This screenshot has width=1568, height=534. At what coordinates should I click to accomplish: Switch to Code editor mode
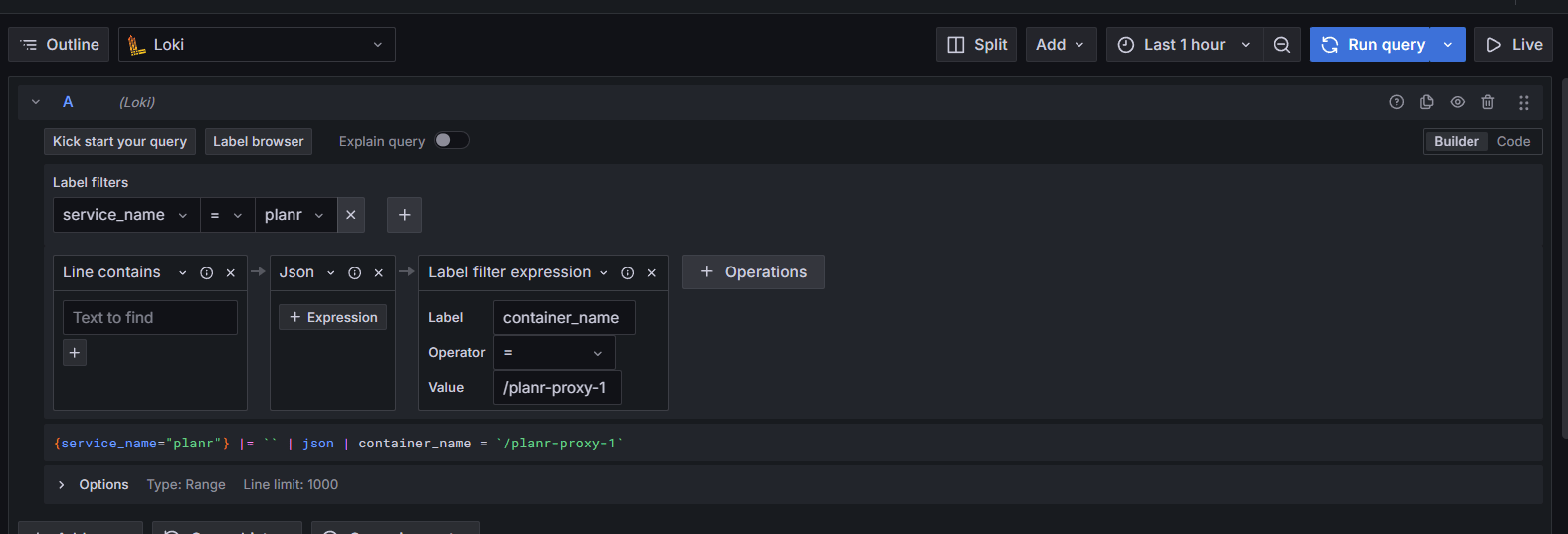pyautogui.click(x=1513, y=142)
